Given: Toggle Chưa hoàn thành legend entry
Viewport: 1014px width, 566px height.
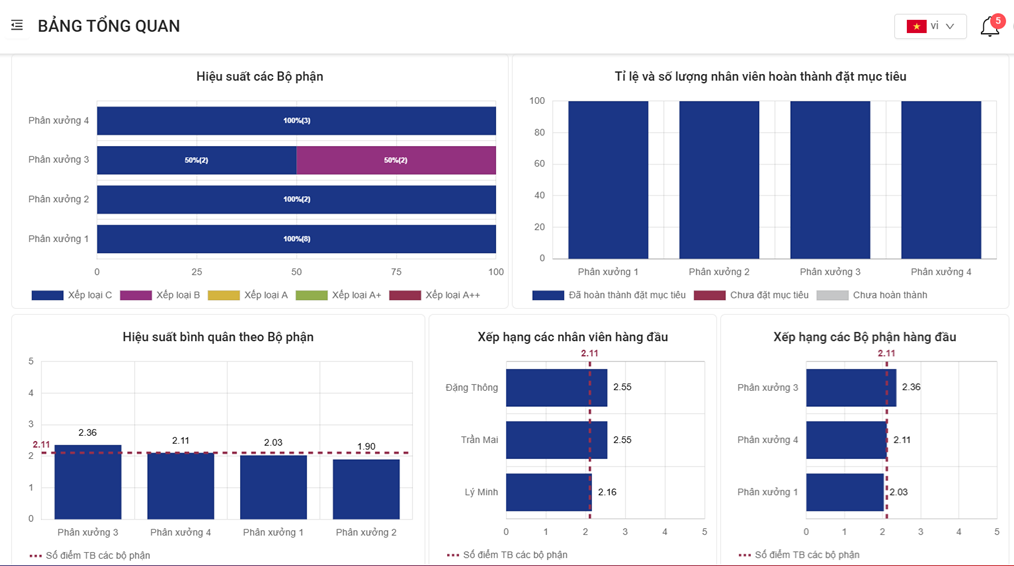Looking at the screenshot, I should 871,295.
